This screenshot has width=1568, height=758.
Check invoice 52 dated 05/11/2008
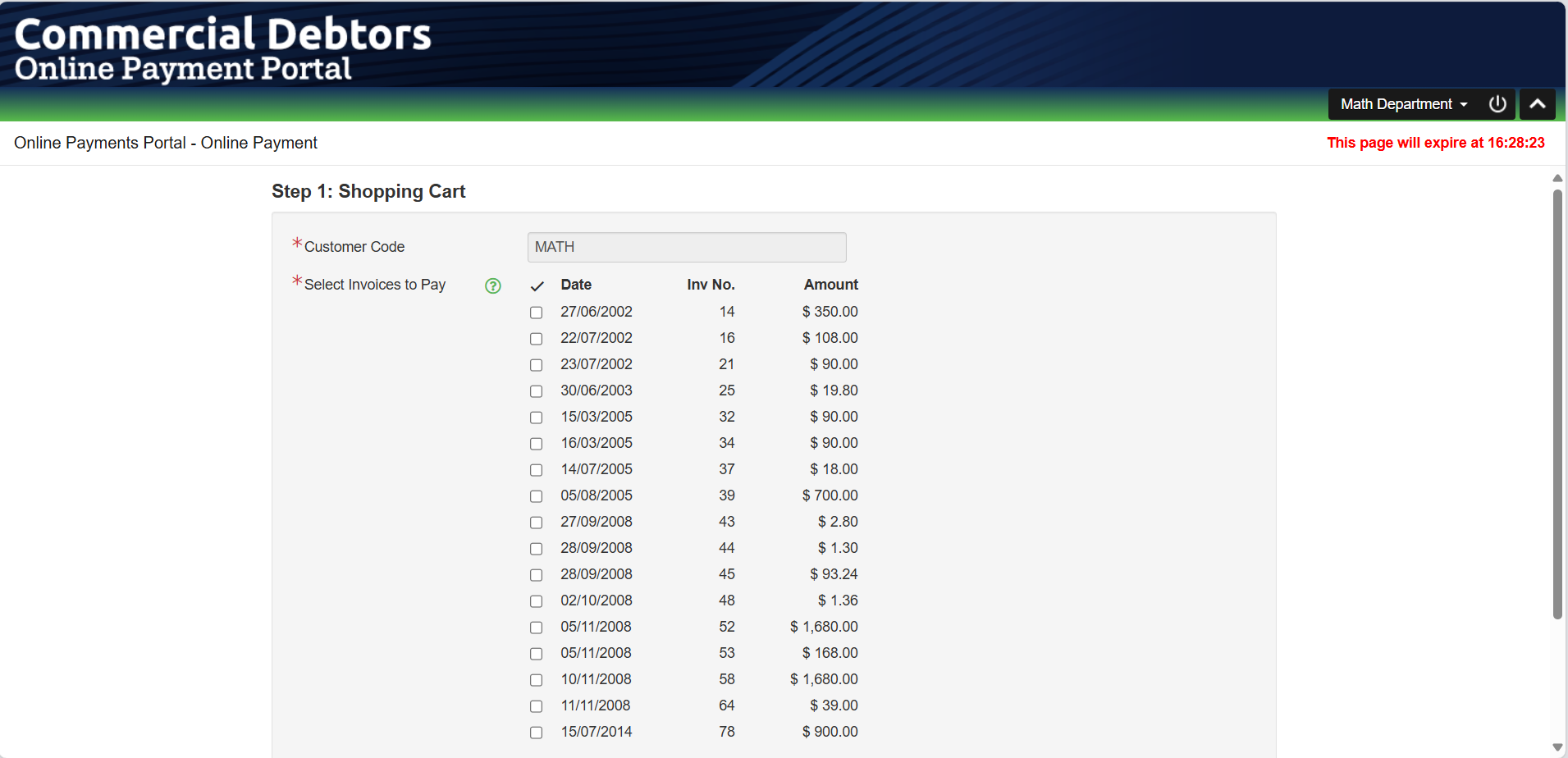537,628
